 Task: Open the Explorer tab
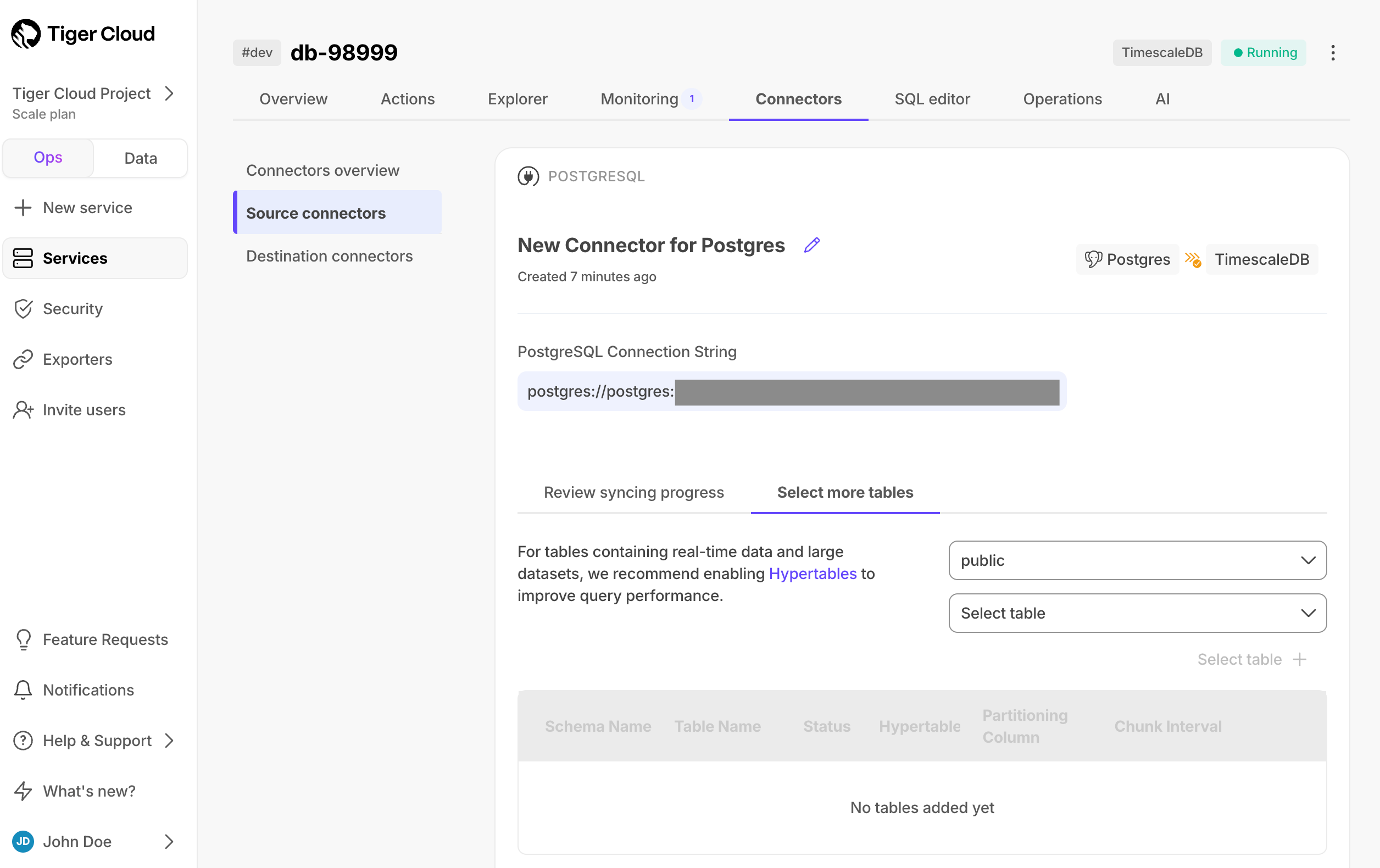[517, 99]
